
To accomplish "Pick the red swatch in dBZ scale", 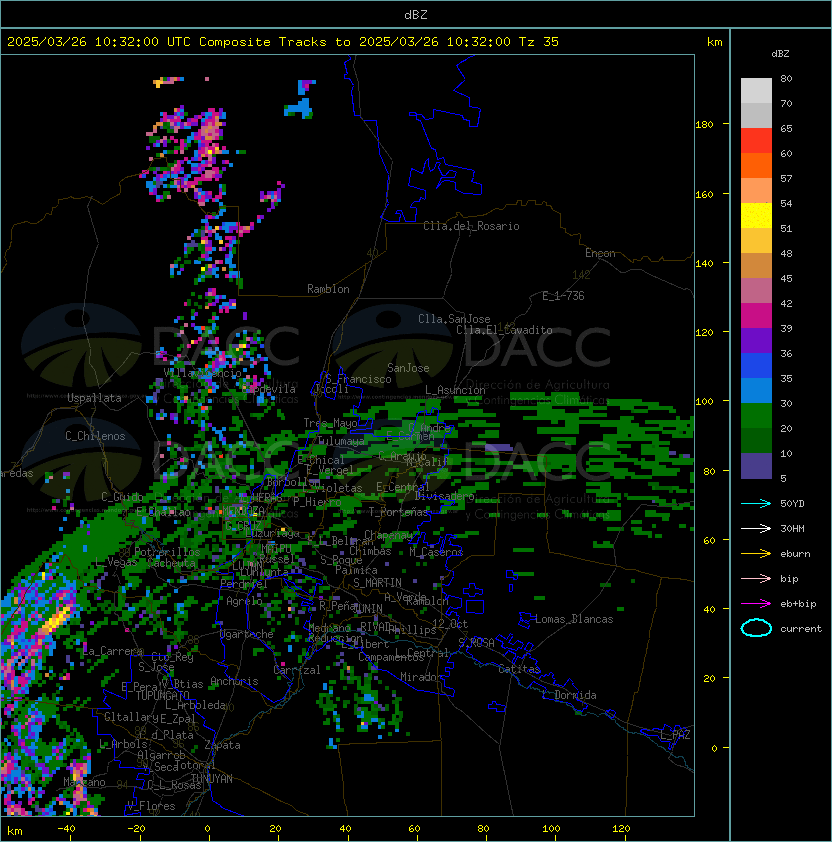I will tap(756, 141).
